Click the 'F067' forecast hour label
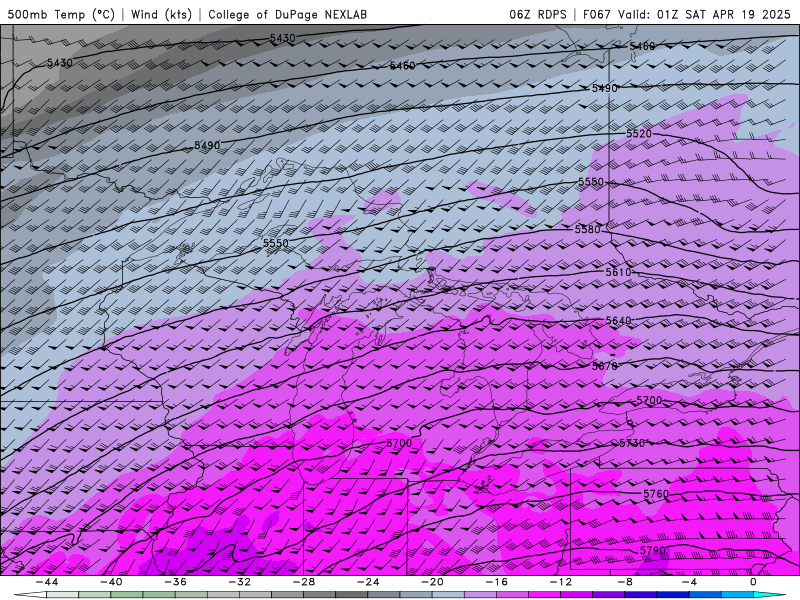The width and height of the screenshot is (800, 600). 596,14
